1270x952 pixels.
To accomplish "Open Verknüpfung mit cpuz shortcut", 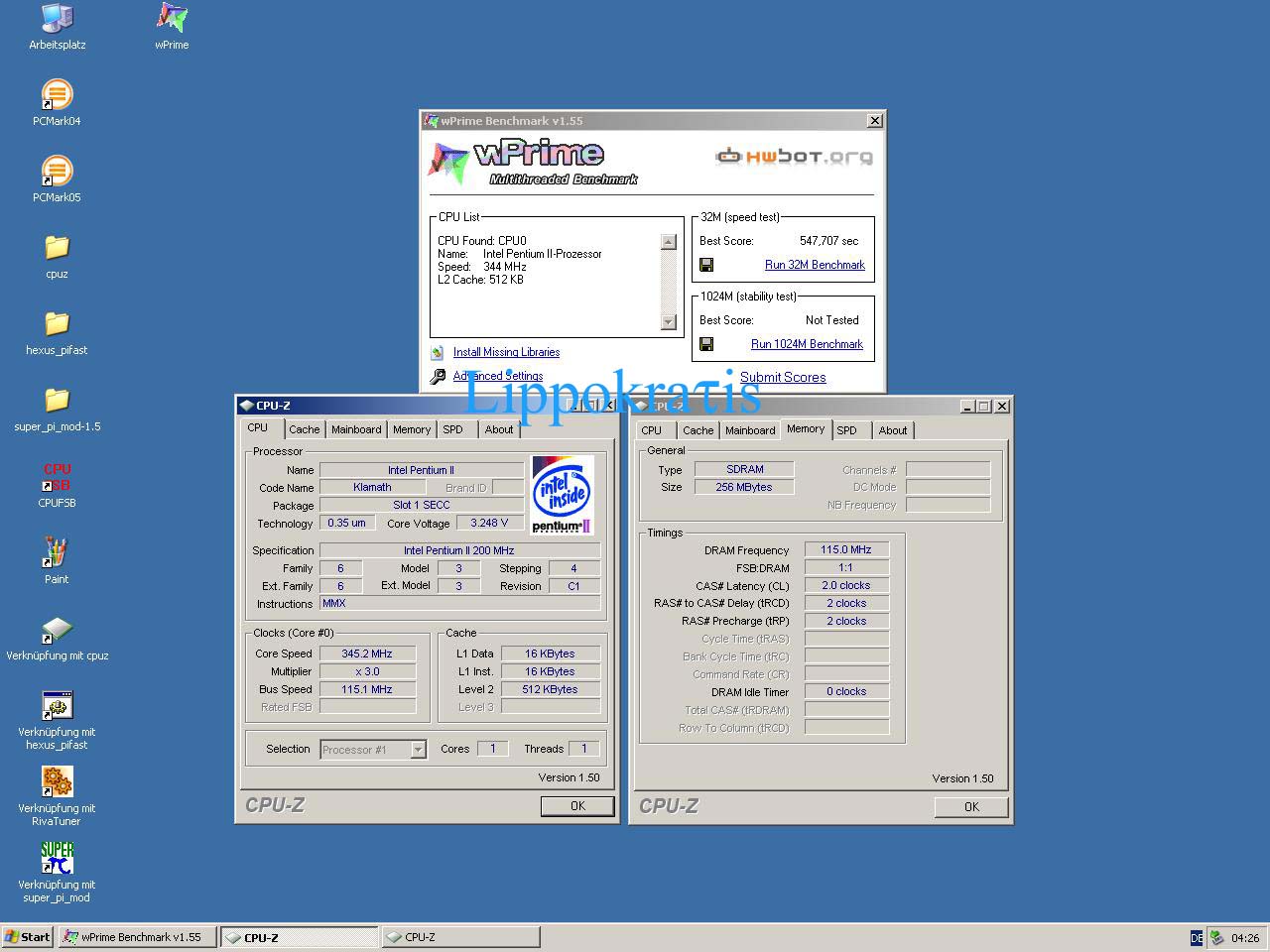I will 57,638.
